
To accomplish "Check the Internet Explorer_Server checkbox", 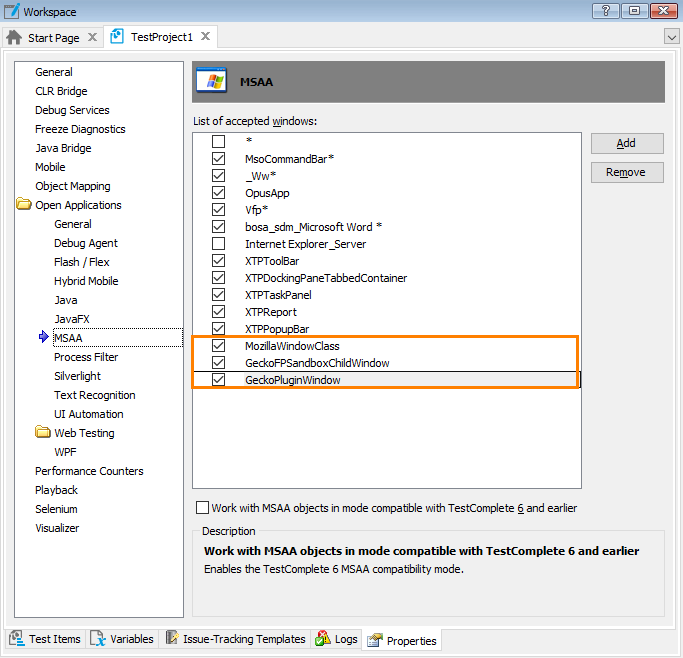I will click(219, 243).
